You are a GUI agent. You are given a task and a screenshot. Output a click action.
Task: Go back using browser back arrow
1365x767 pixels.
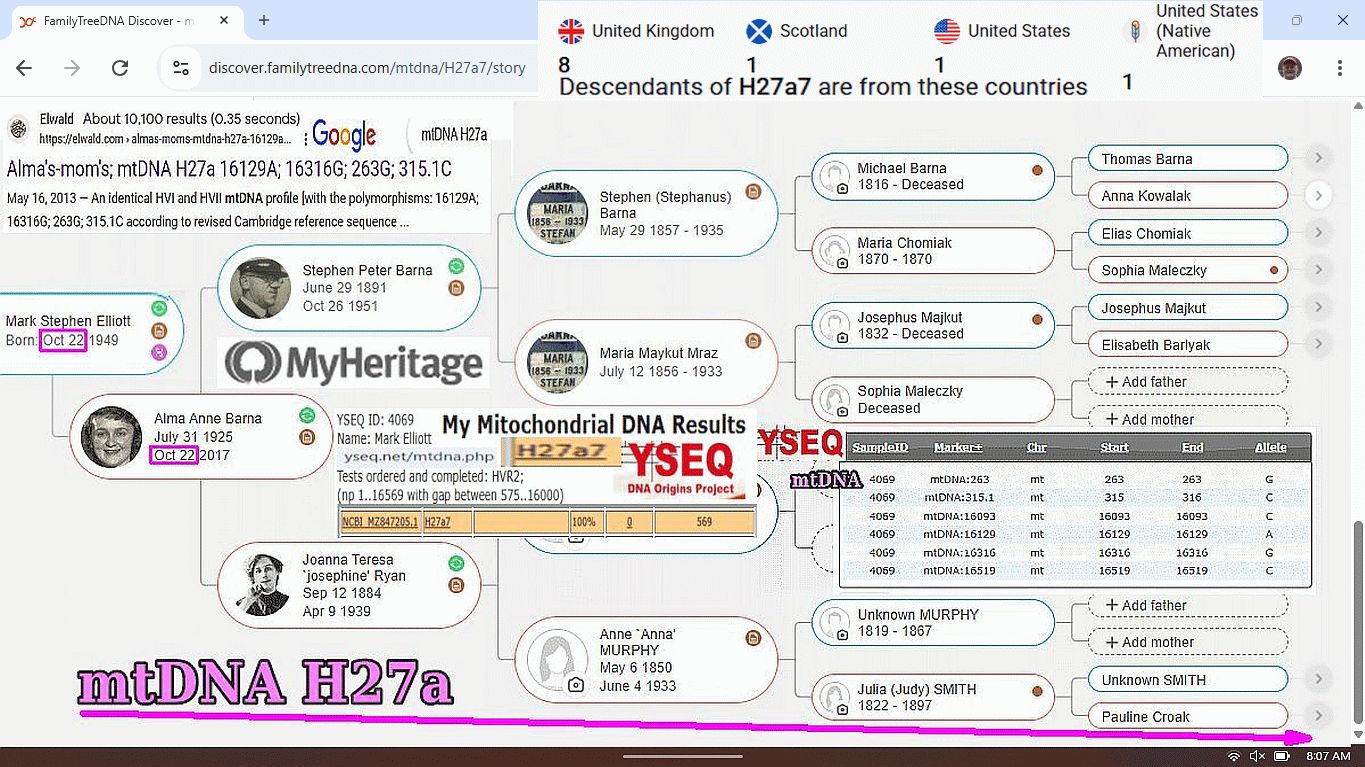(x=24, y=68)
